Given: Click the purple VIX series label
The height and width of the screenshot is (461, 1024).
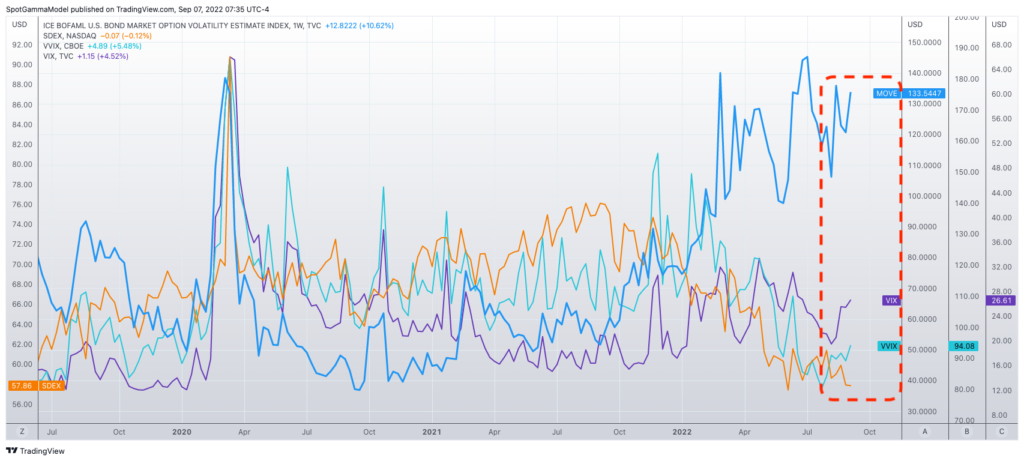Looking at the screenshot, I should point(890,300).
